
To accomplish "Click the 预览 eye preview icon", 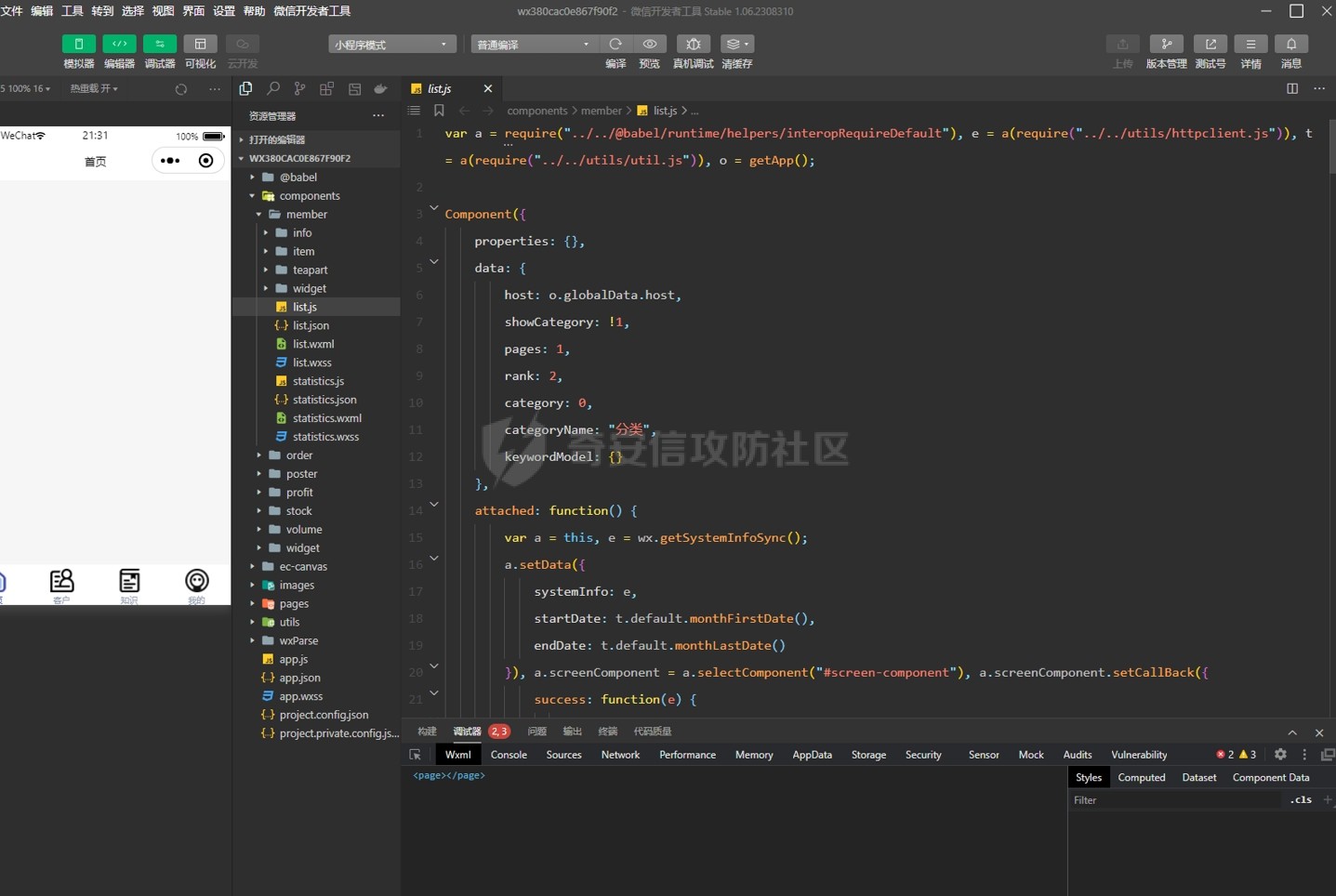I will point(649,44).
